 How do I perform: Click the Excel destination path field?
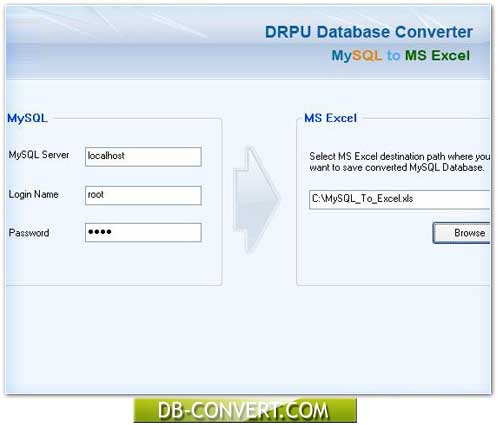tap(399, 200)
